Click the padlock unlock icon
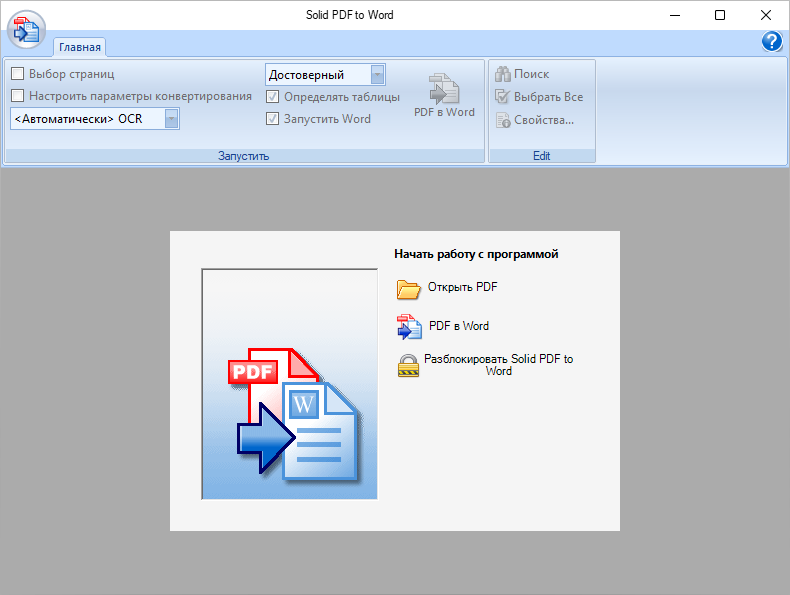The height and width of the screenshot is (595, 790). click(x=408, y=365)
